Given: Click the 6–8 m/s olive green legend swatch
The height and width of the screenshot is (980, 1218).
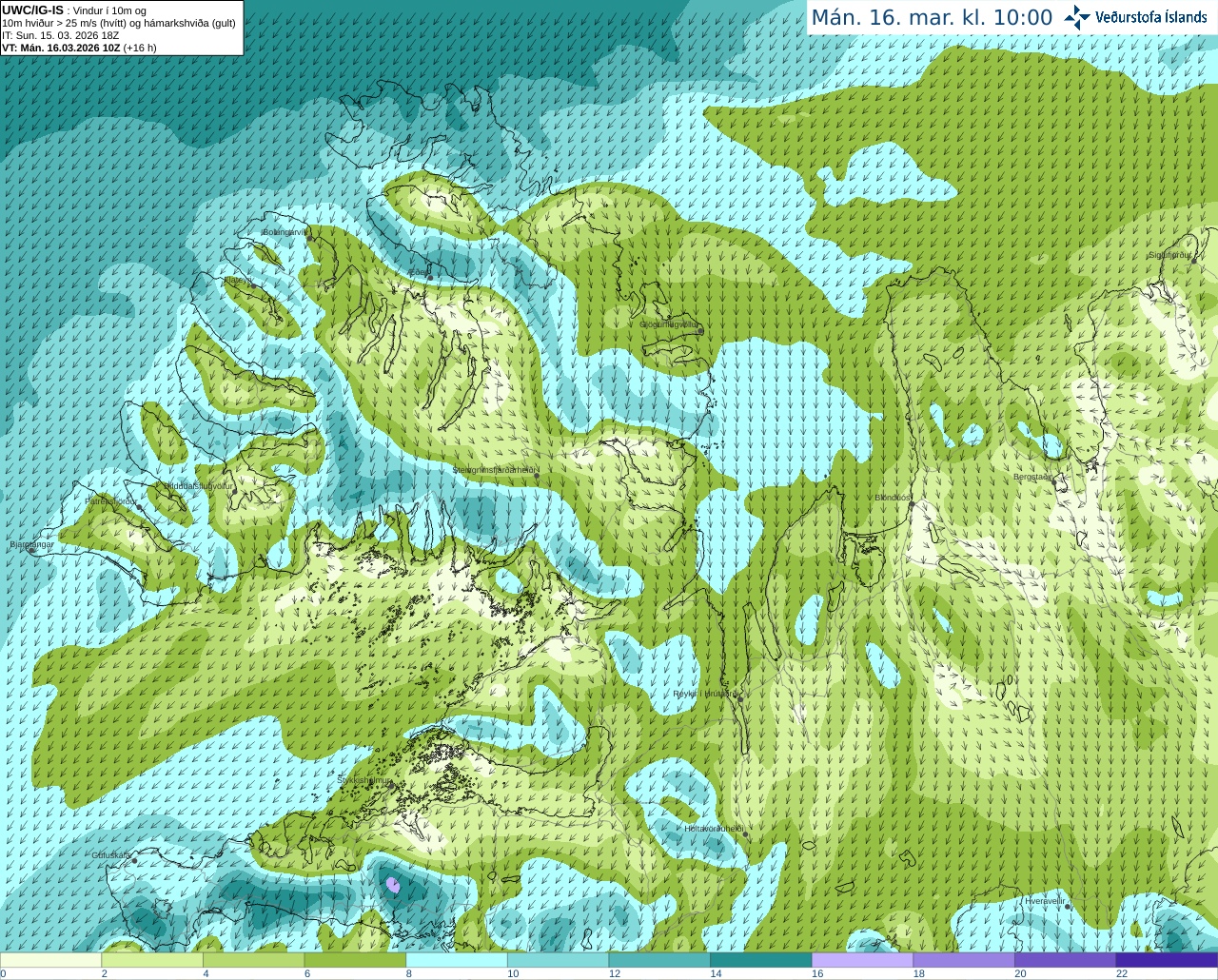Looking at the screenshot, I should [x=355, y=960].
